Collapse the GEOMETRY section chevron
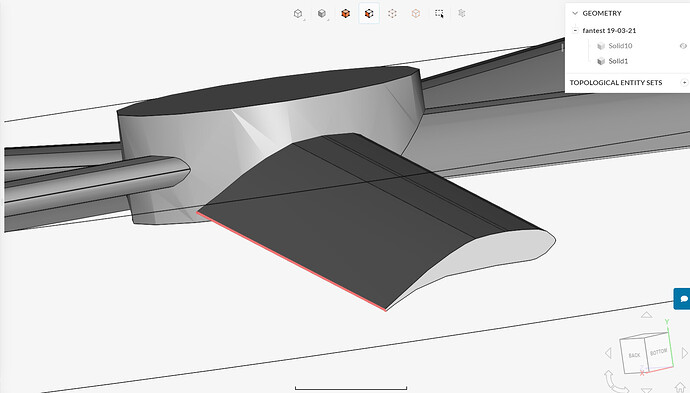Screen dimensions: 690x393 tap(575, 13)
